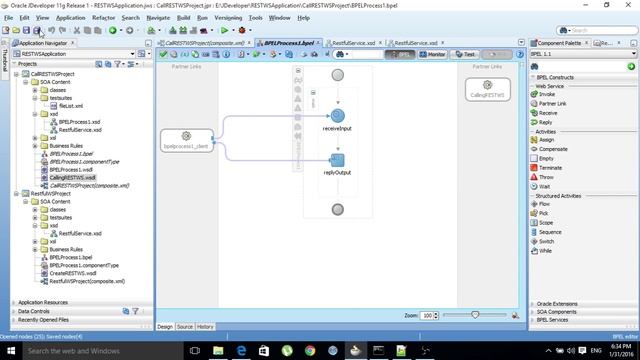Select the replyOutput activity on canvas
The height and width of the screenshot is (360, 640).
click(338, 160)
